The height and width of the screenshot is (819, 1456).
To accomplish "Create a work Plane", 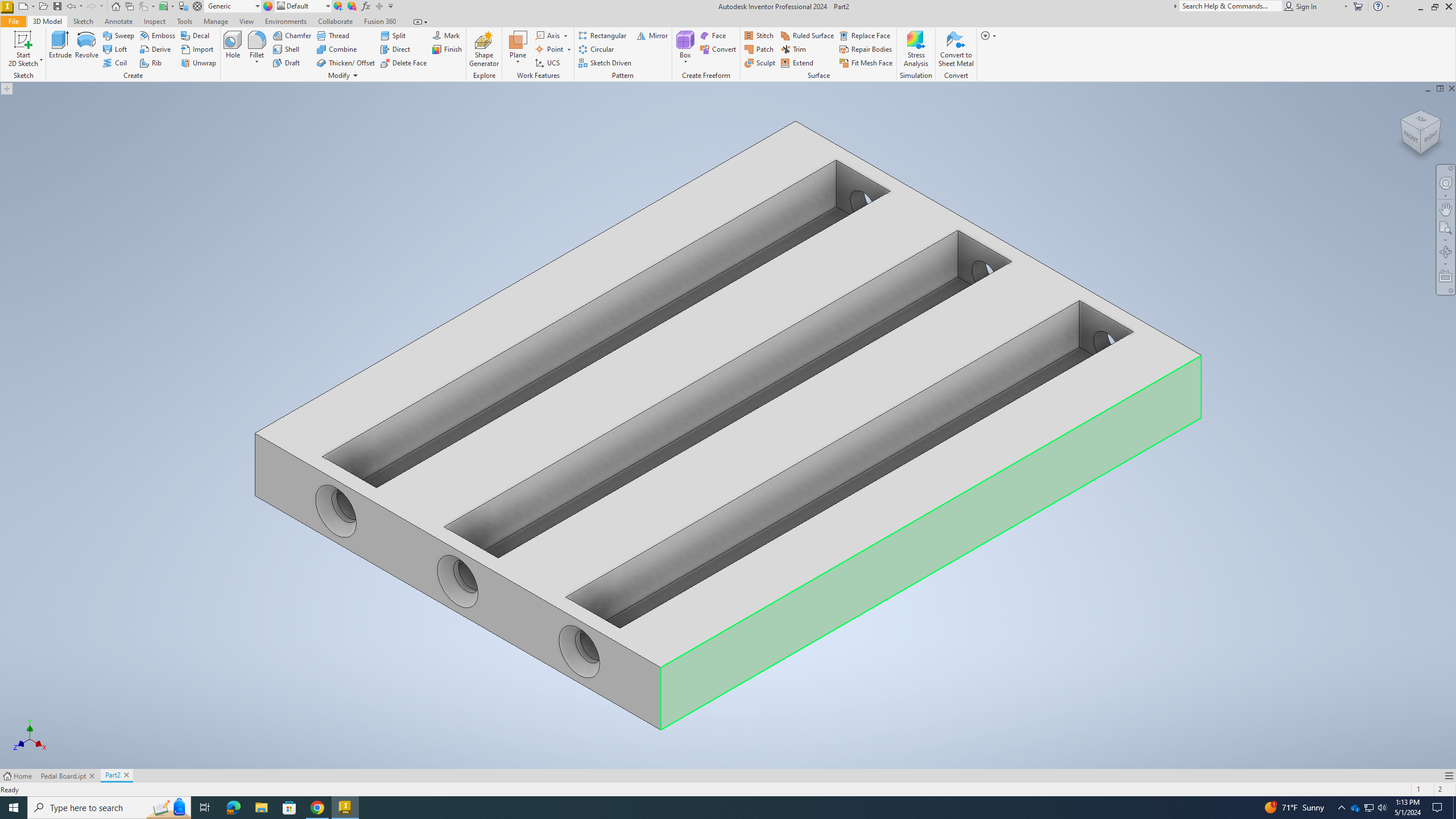I will click(x=518, y=44).
